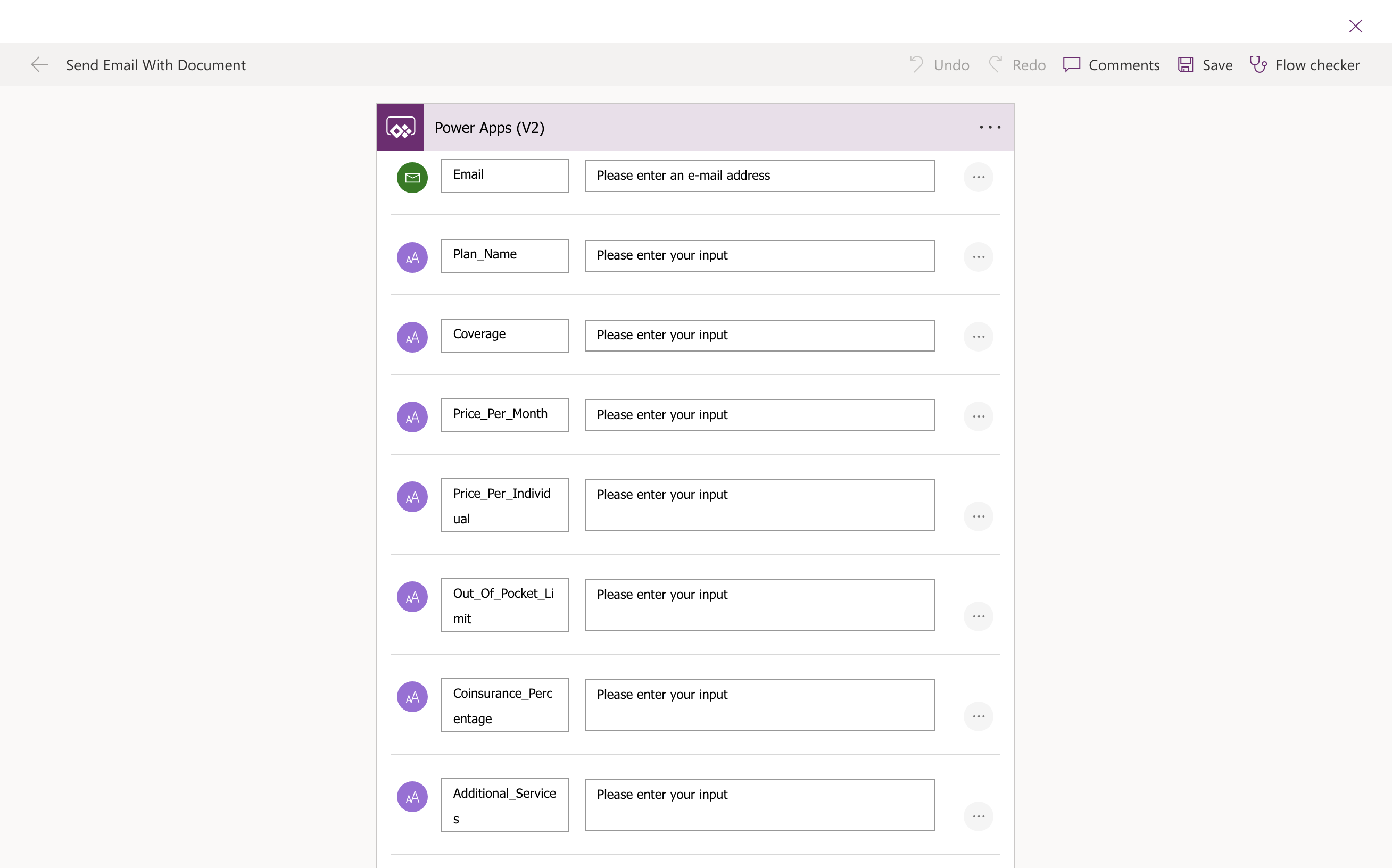This screenshot has width=1392, height=868.
Task: Click inside the e-mail address input field
Action: click(x=759, y=176)
